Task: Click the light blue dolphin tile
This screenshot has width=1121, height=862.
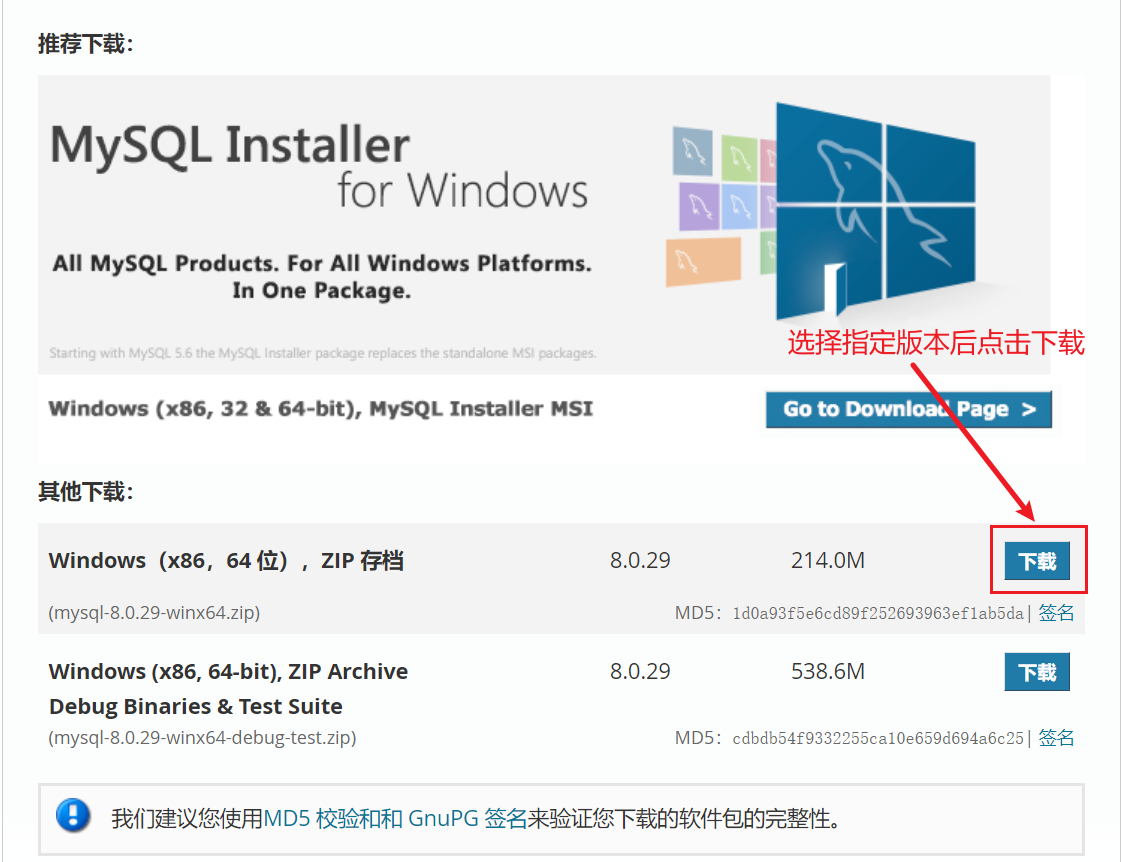Action: pos(739,207)
